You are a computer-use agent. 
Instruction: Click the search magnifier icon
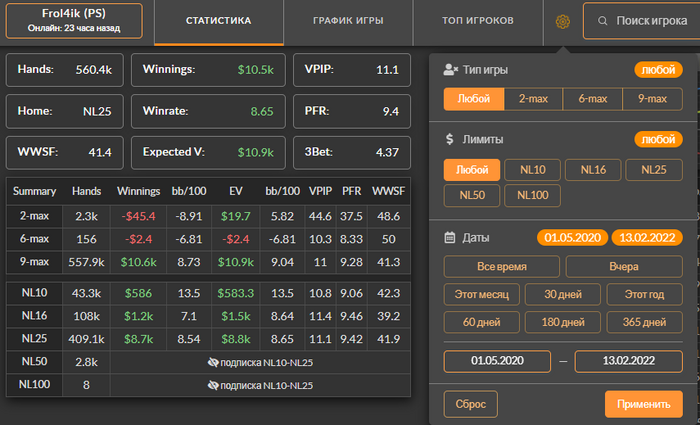[602, 21]
